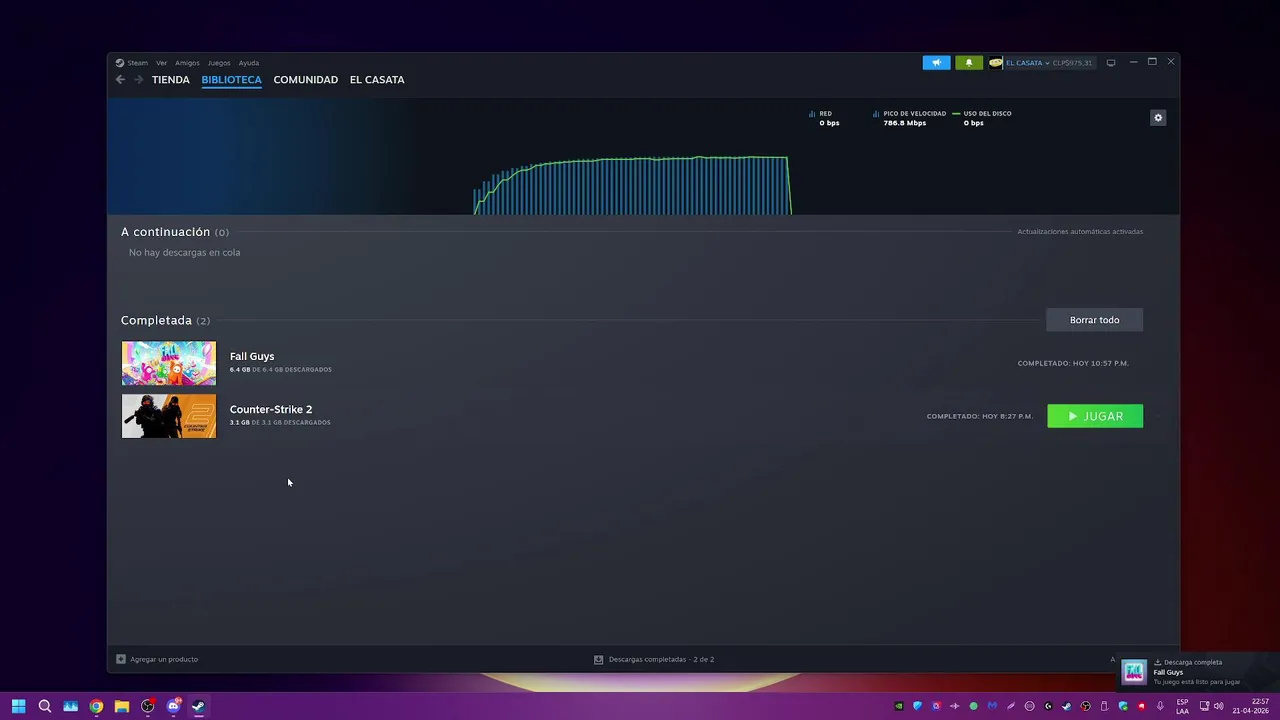The width and height of the screenshot is (1280, 720).
Task: Click the Counter-Strike 2 title
Action: point(271,409)
